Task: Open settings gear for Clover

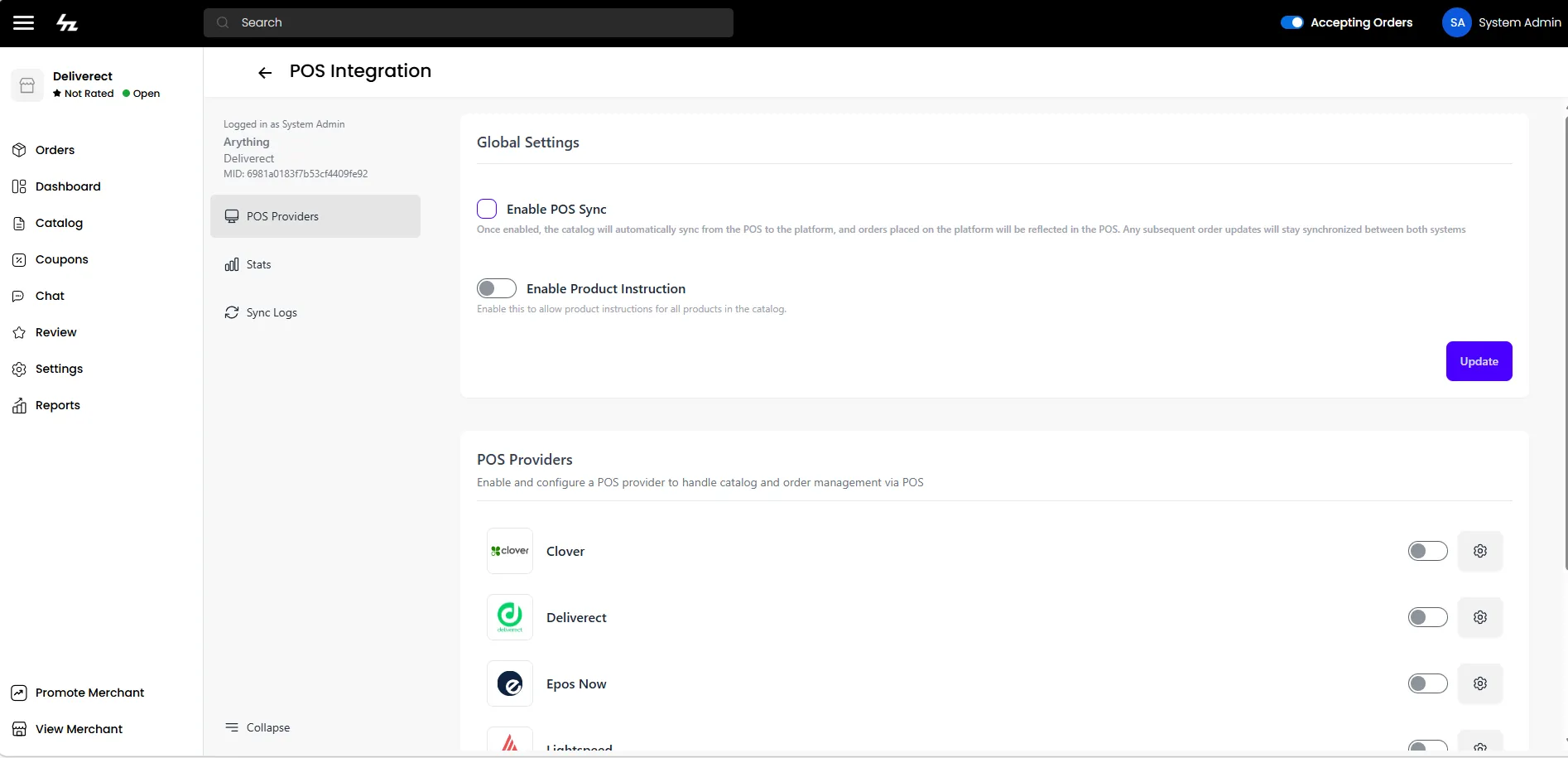Action: click(x=1480, y=551)
